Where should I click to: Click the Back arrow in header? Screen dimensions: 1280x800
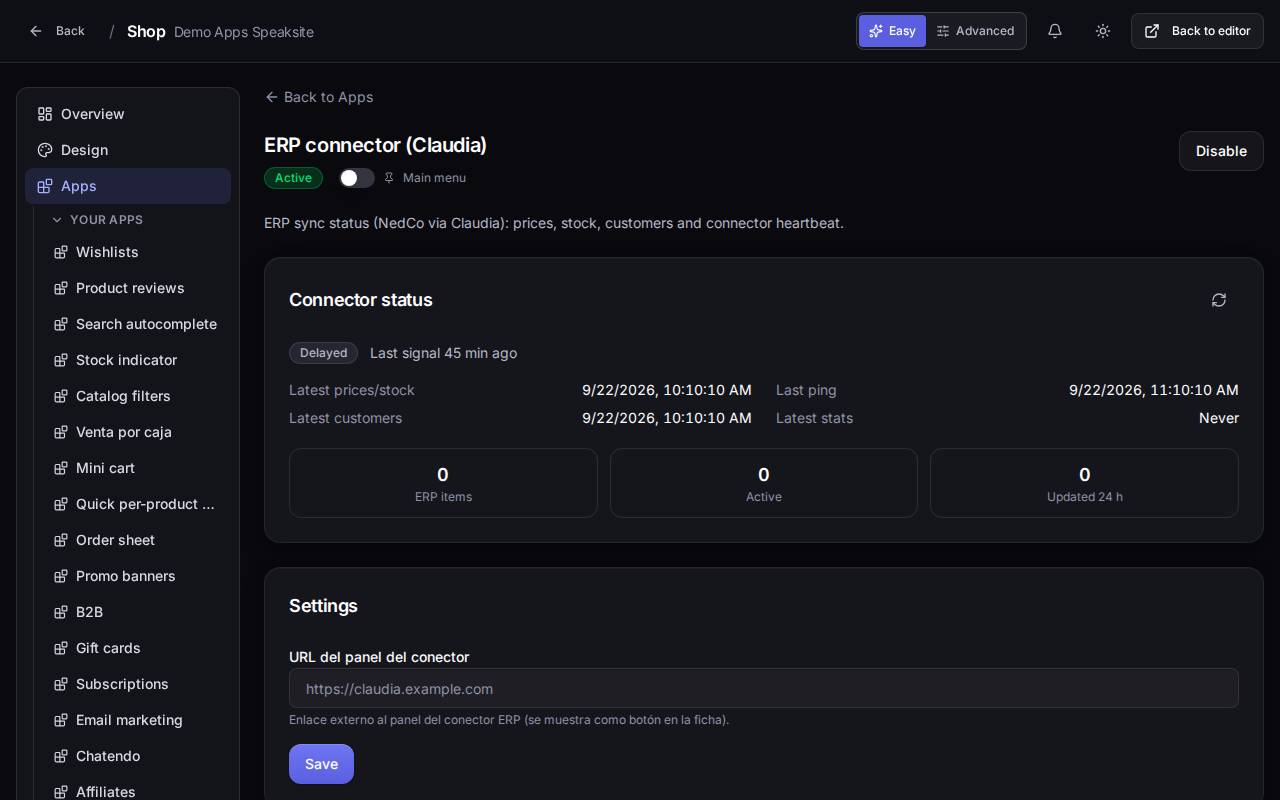pyautogui.click(x=56, y=31)
